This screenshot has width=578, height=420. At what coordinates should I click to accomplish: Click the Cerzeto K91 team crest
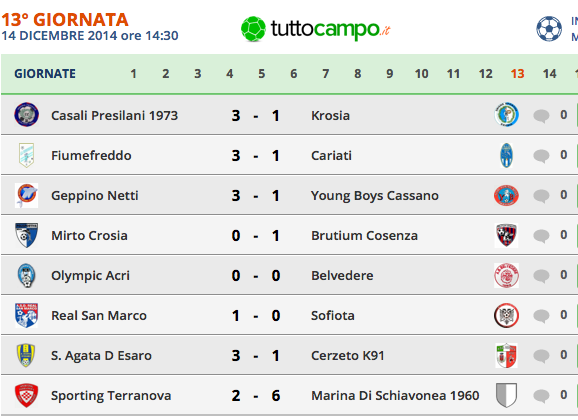click(506, 355)
